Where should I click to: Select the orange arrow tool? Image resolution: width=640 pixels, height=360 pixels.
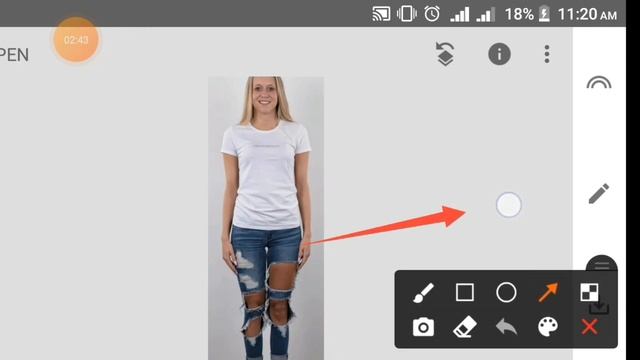click(548, 292)
